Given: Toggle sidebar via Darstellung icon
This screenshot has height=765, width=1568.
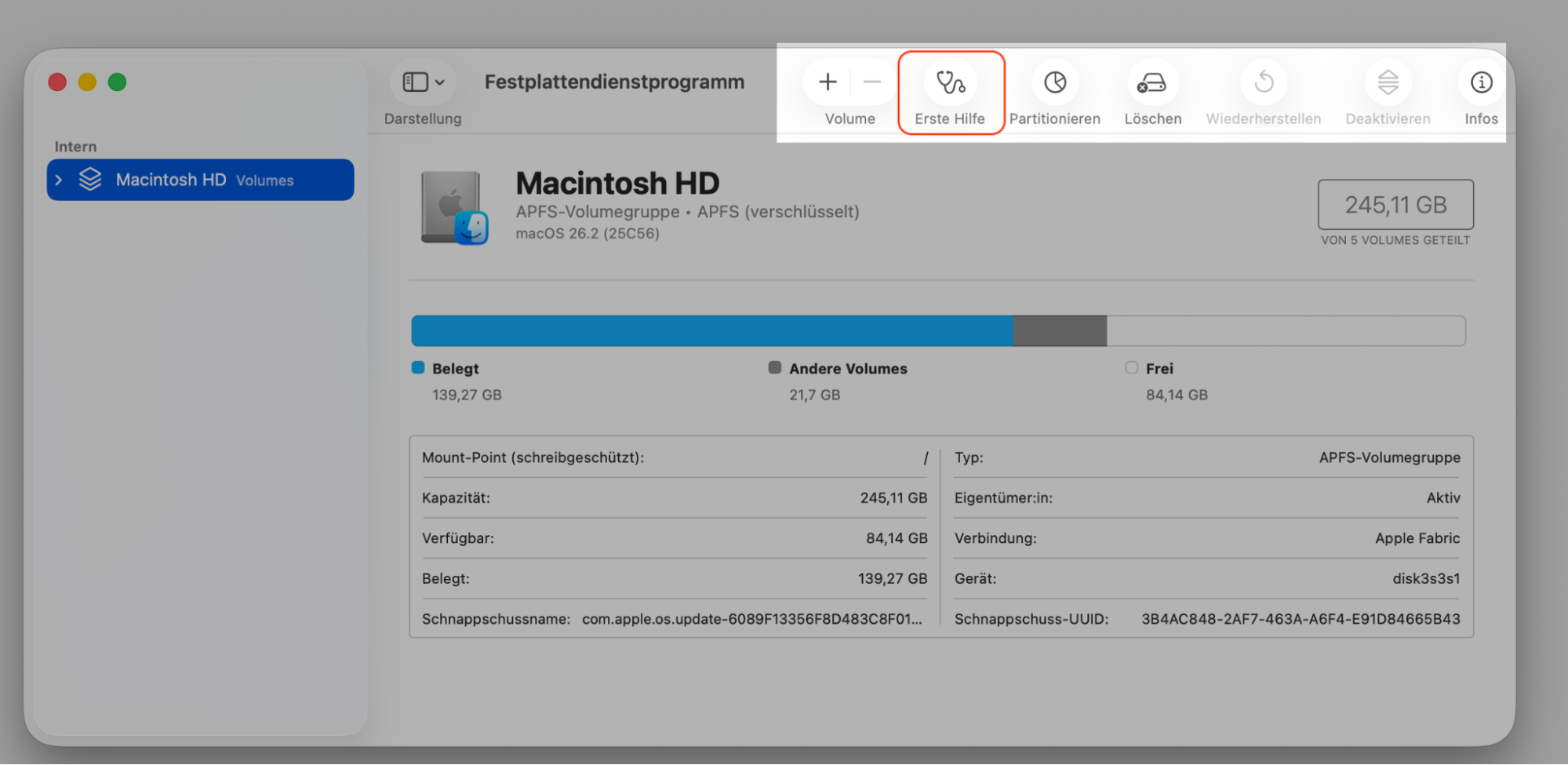Looking at the screenshot, I should [x=415, y=82].
